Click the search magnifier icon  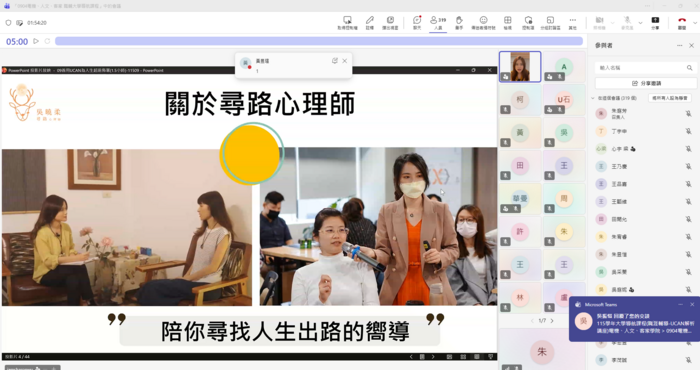point(689,68)
